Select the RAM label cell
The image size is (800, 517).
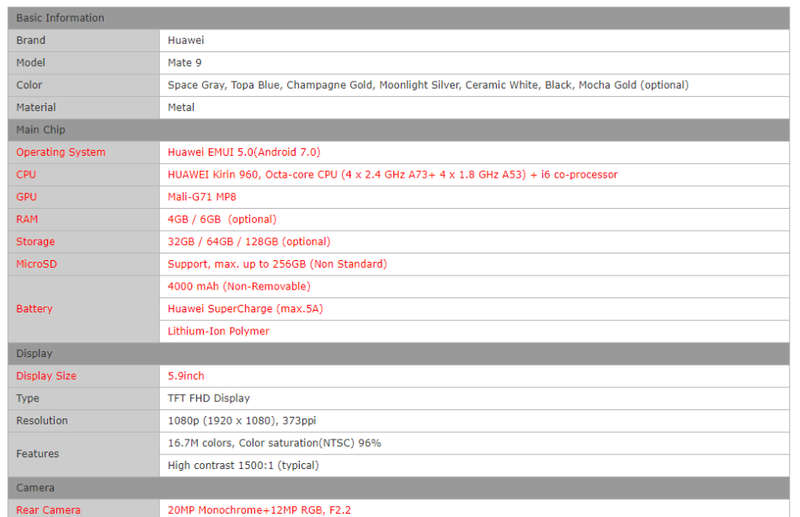coord(84,219)
